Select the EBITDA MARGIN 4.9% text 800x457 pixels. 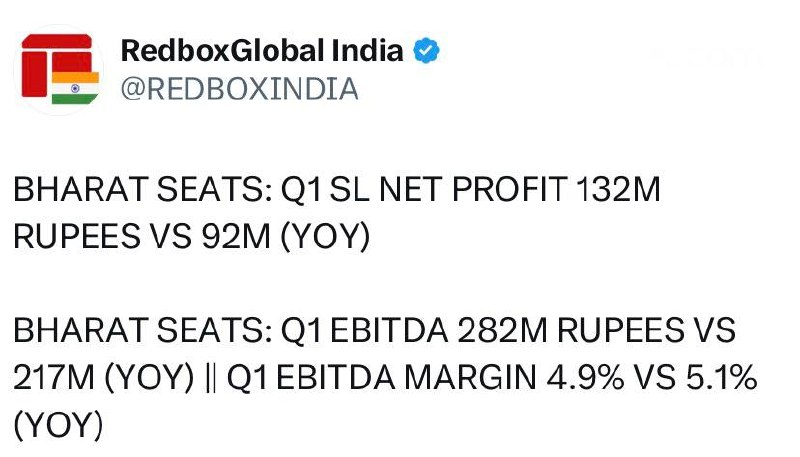450,377
